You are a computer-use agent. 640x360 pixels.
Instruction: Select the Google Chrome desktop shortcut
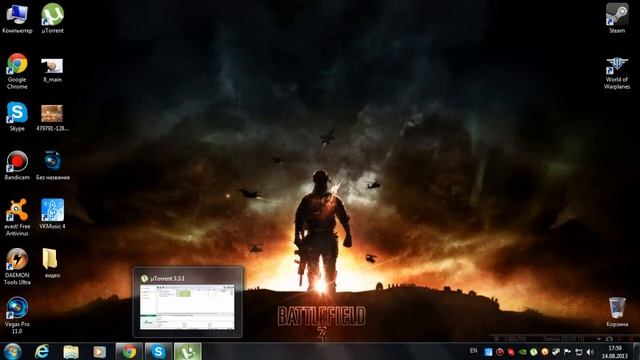click(17, 71)
